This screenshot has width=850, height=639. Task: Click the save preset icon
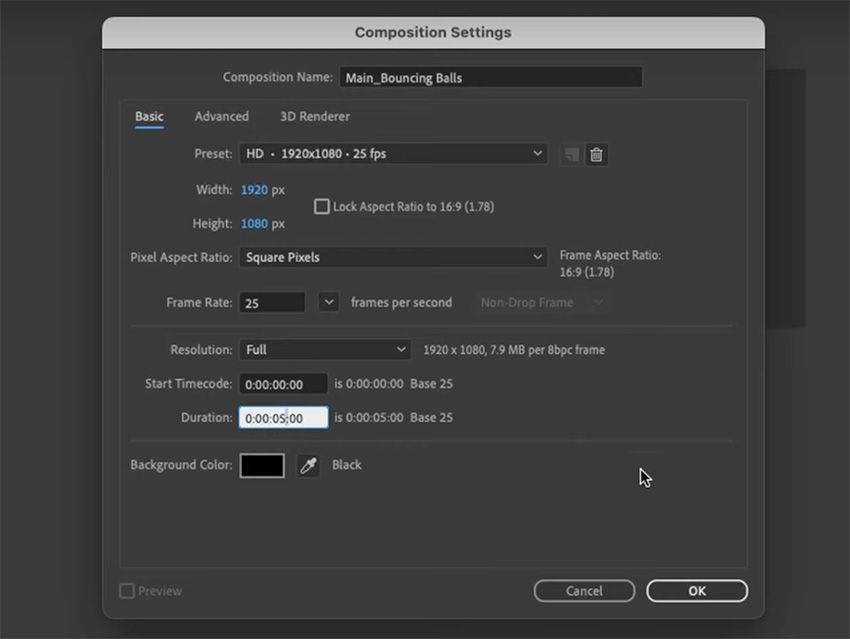(x=570, y=154)
